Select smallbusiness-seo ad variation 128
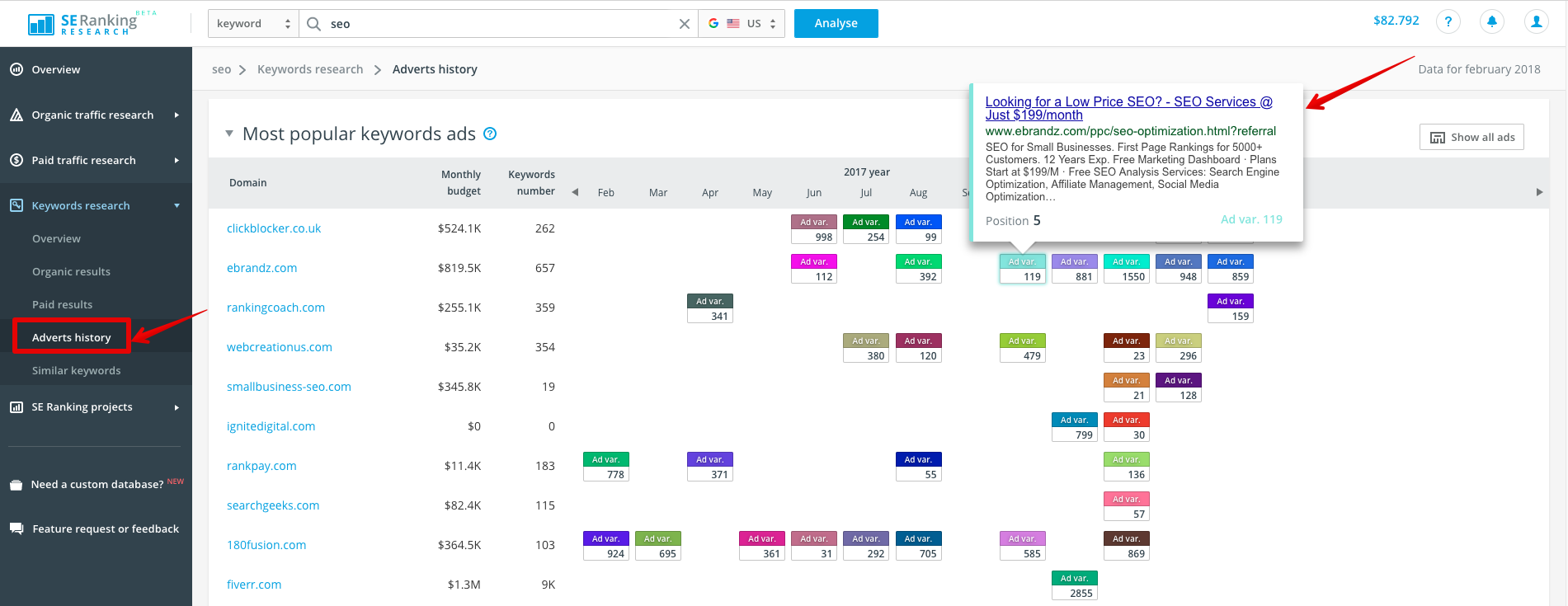This screenshot has width=1568, height=606. click(1179, 388)
